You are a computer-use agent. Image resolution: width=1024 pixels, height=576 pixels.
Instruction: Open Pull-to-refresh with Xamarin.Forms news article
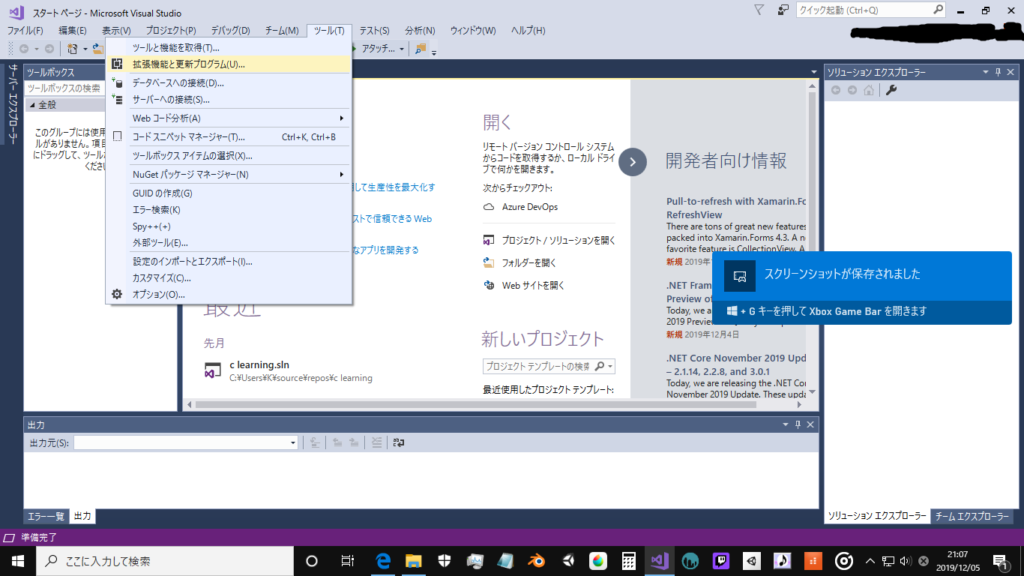[x=736, y=208]
